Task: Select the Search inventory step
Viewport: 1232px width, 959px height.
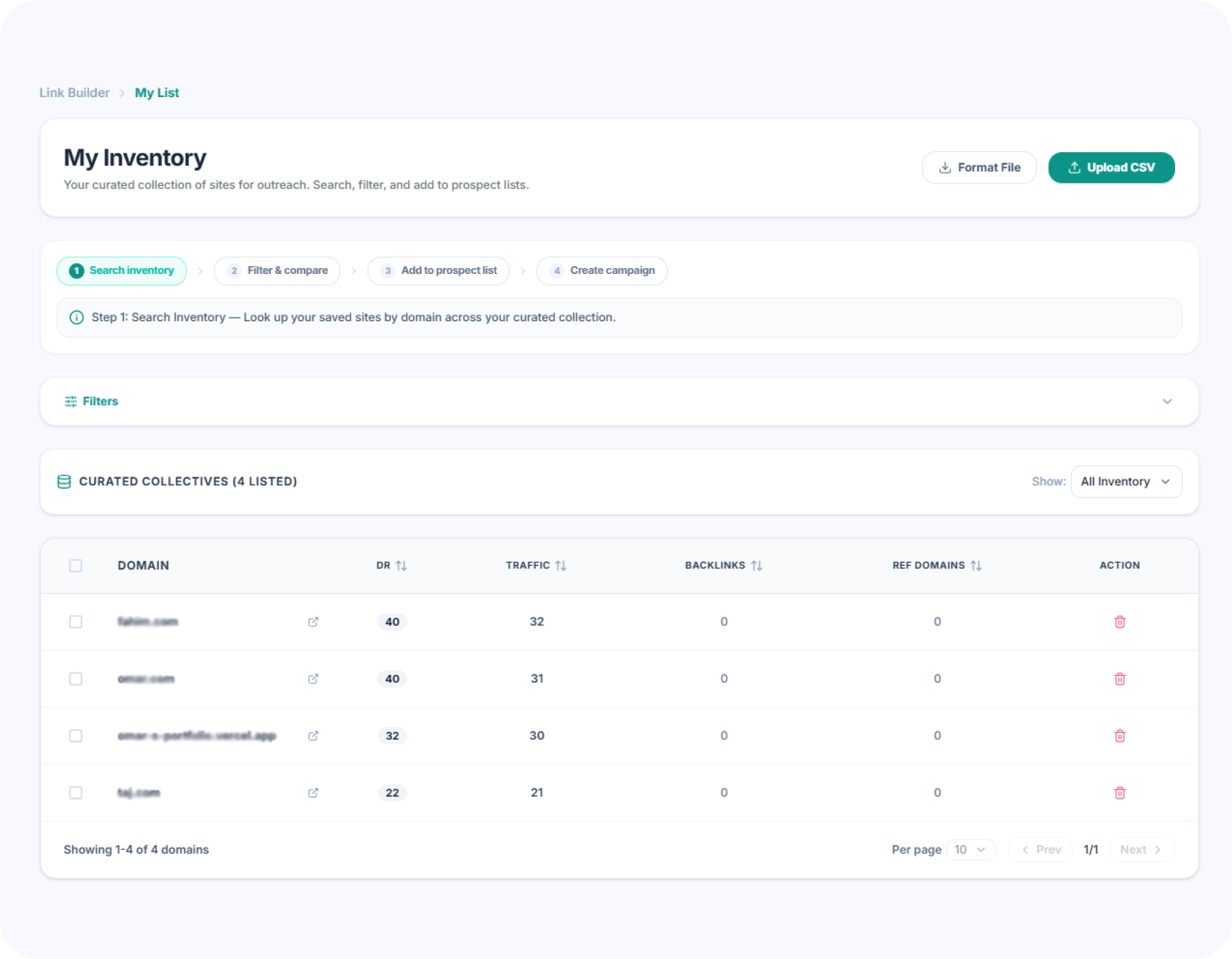Action: point(122,270)
